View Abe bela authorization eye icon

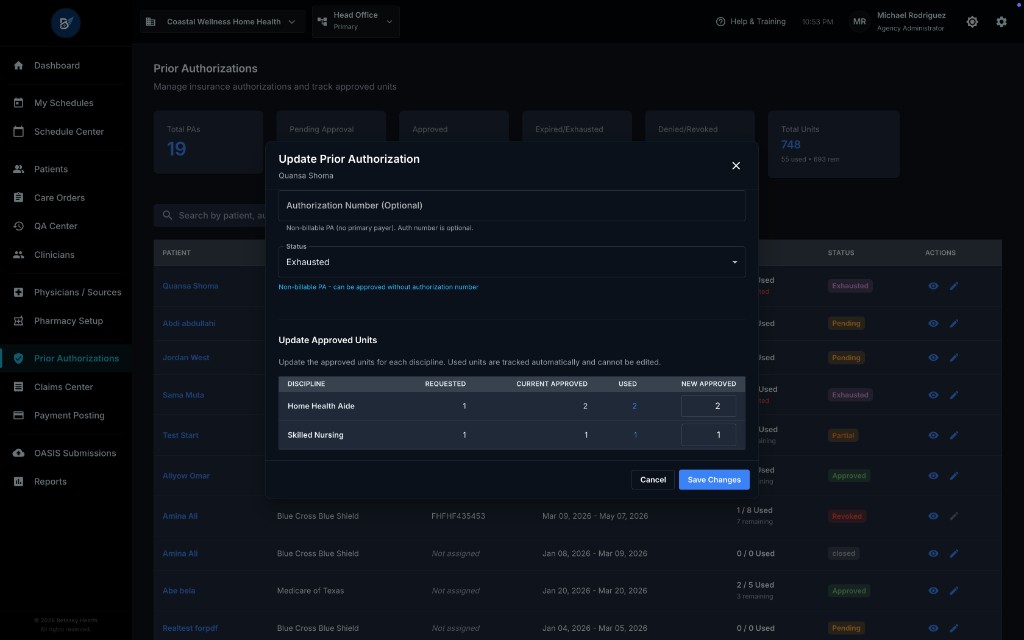(933, 590)
